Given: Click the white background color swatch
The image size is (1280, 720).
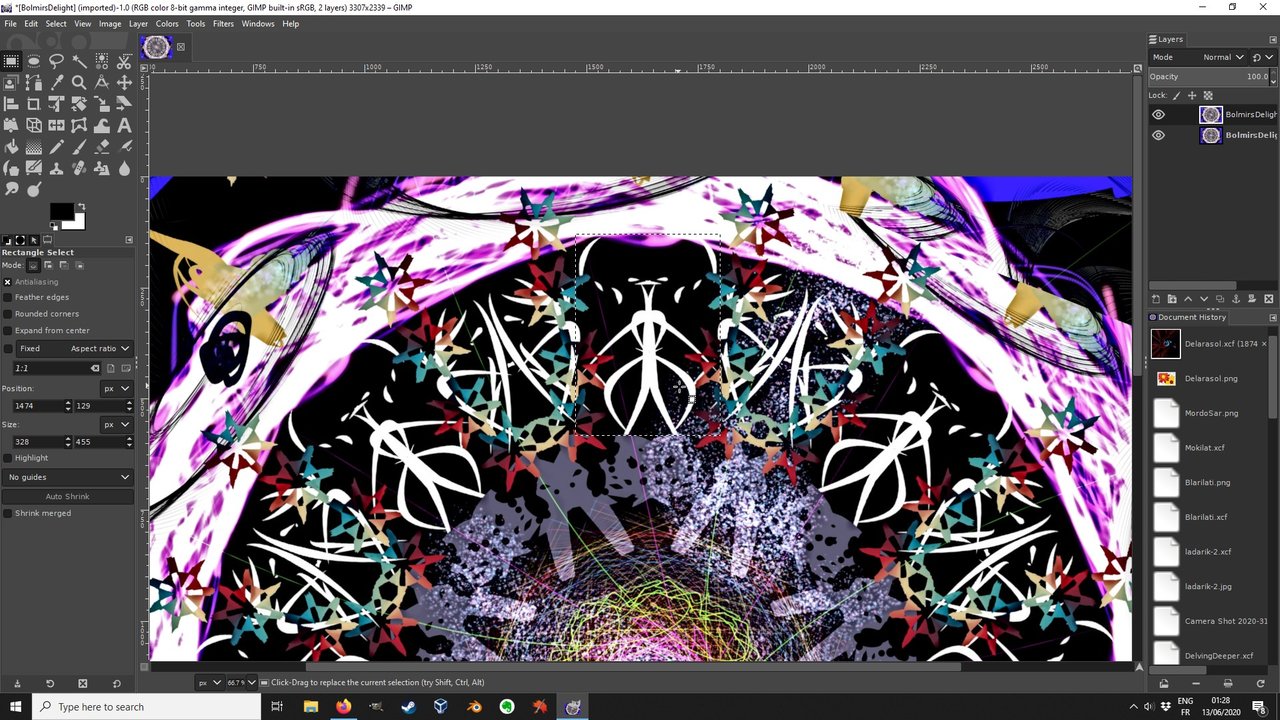Looking at the screenshot, I should [x=78, y=224].
